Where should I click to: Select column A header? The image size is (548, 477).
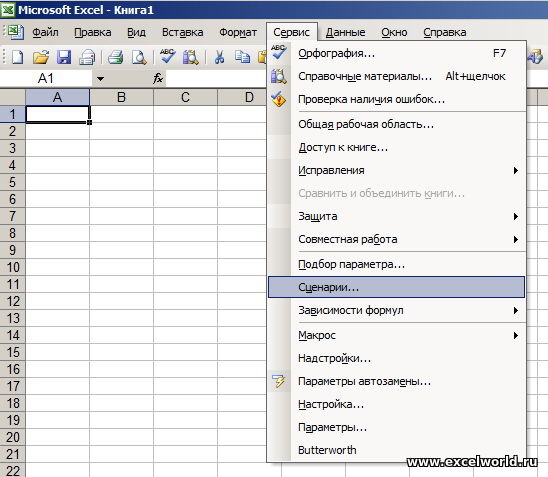[58, 97]
